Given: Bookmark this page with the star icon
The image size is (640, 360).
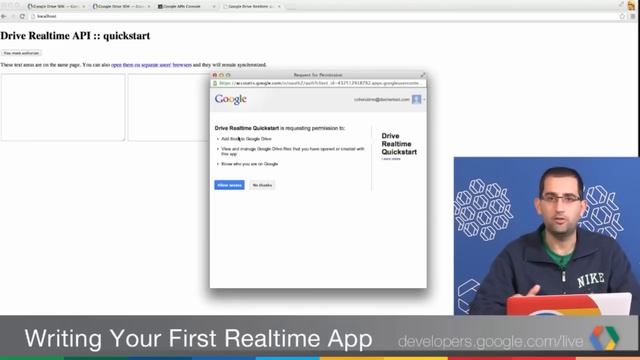Looking at the screenshot, I should coord(622,16).
